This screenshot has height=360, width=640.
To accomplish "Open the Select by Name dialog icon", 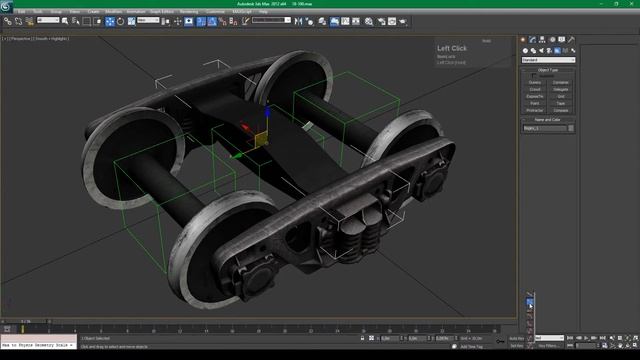I will (76, 21).
